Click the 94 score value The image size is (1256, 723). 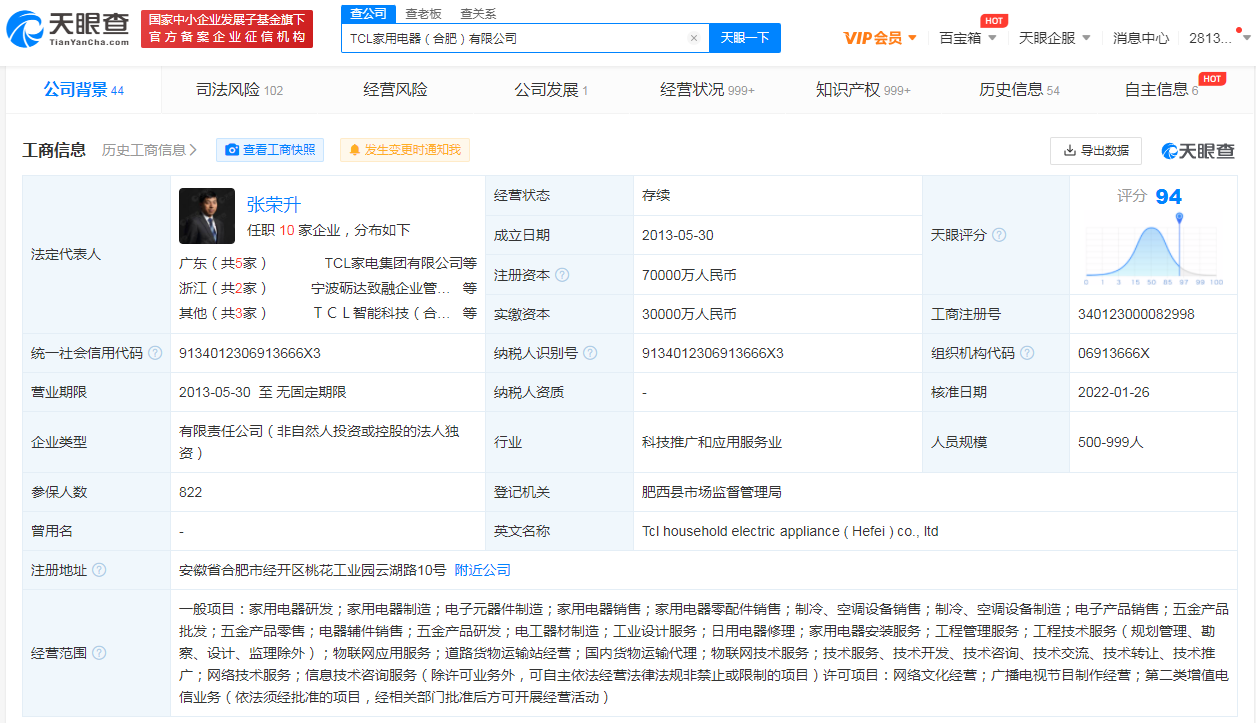pyautogui.click(x=1168, y=196)
